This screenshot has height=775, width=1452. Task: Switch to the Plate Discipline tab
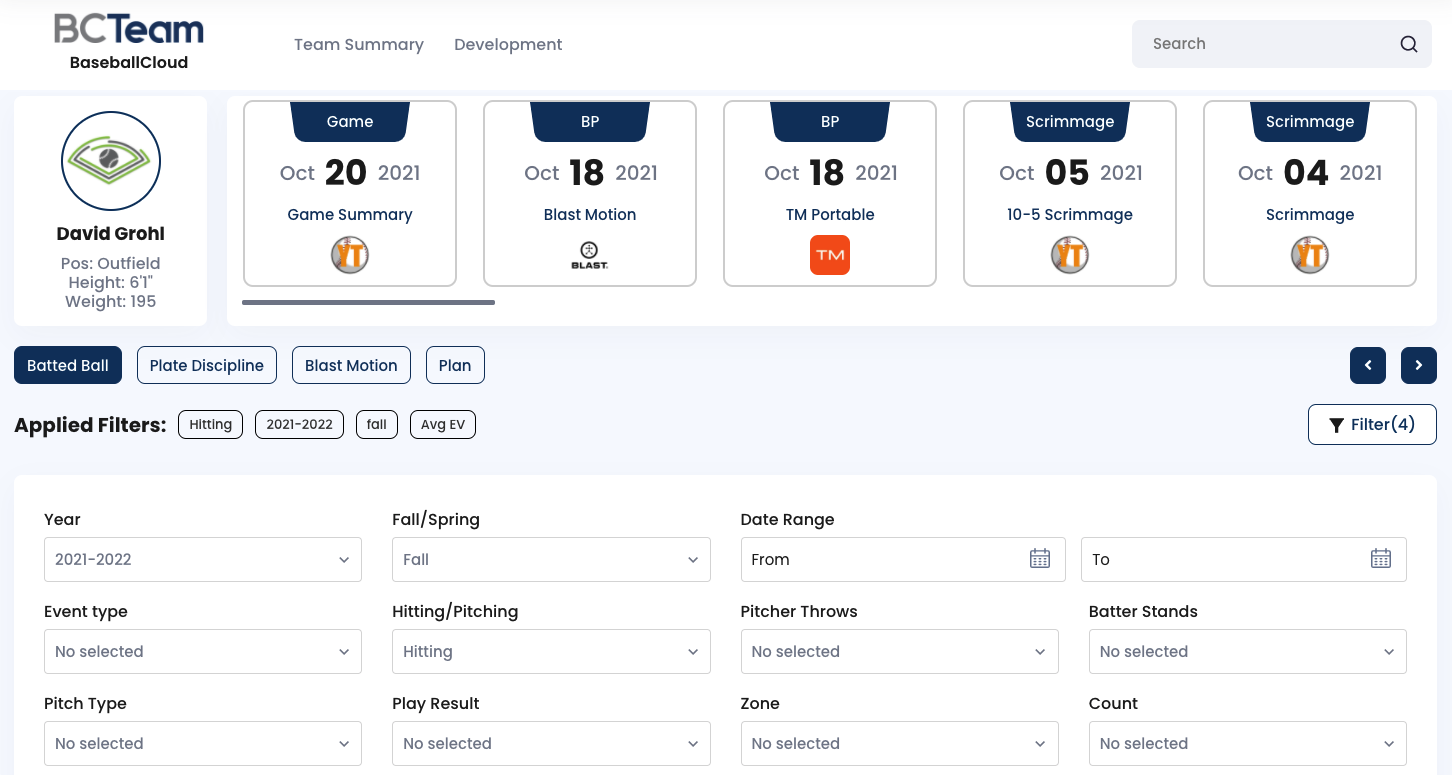(x=207, y=366)
